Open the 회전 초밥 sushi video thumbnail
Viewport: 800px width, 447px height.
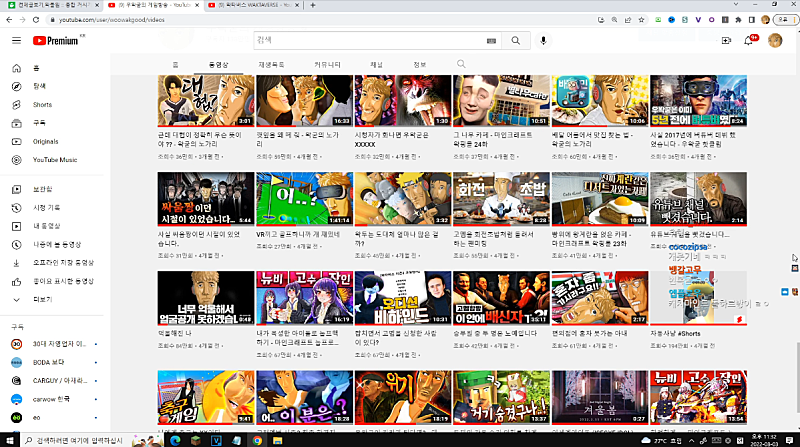[x=501, y=199]
